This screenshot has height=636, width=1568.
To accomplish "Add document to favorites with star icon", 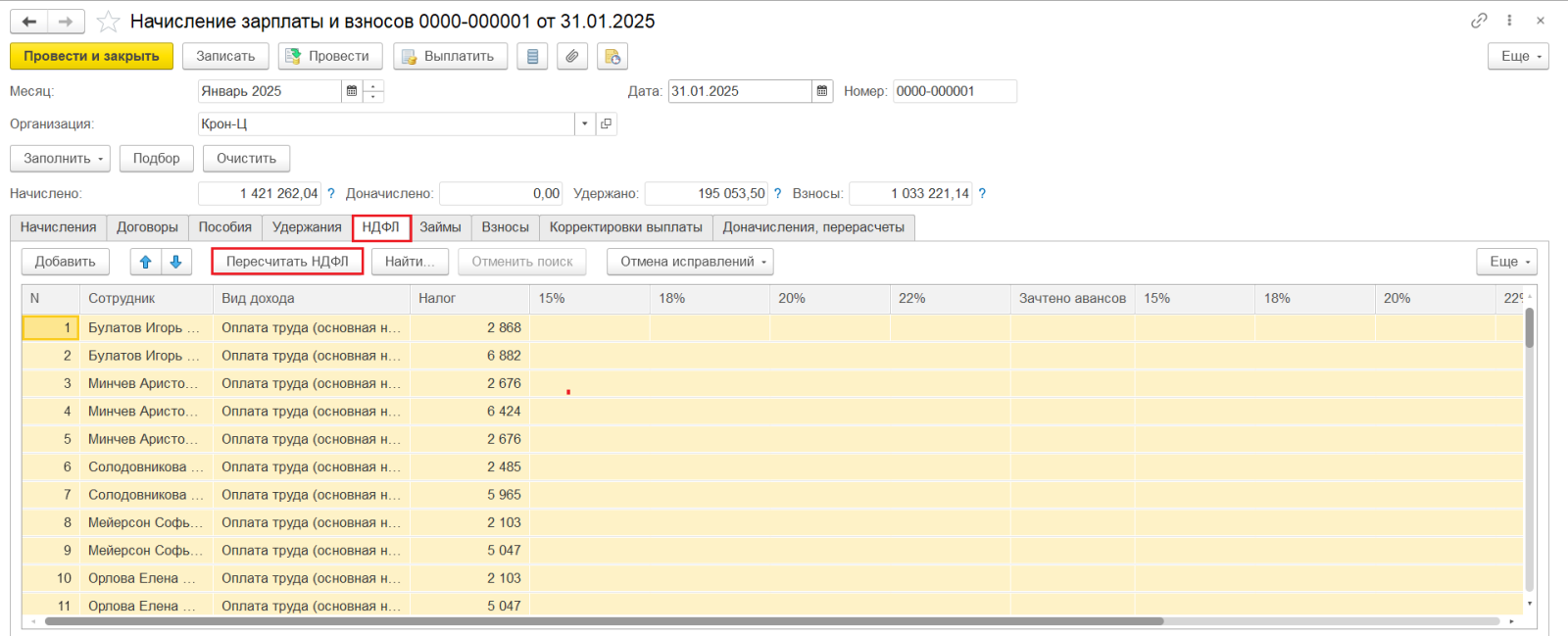I will (108, 22).
